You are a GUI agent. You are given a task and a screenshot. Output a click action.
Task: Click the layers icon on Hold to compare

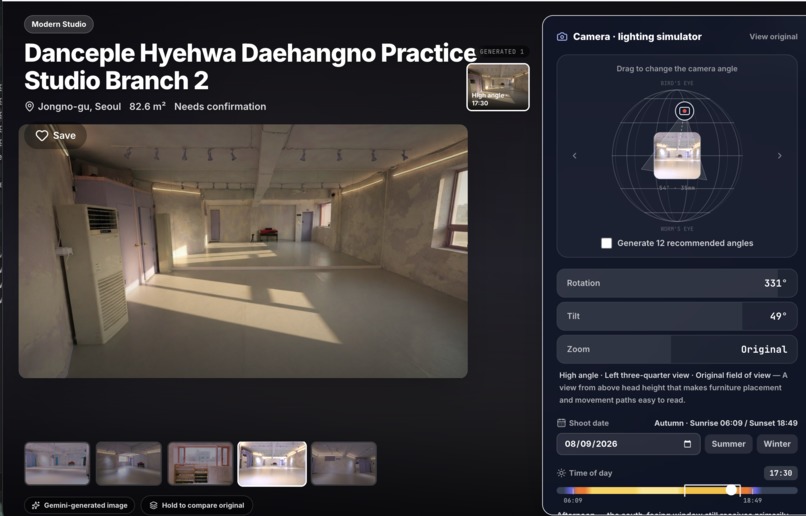[x=153, y=505]
